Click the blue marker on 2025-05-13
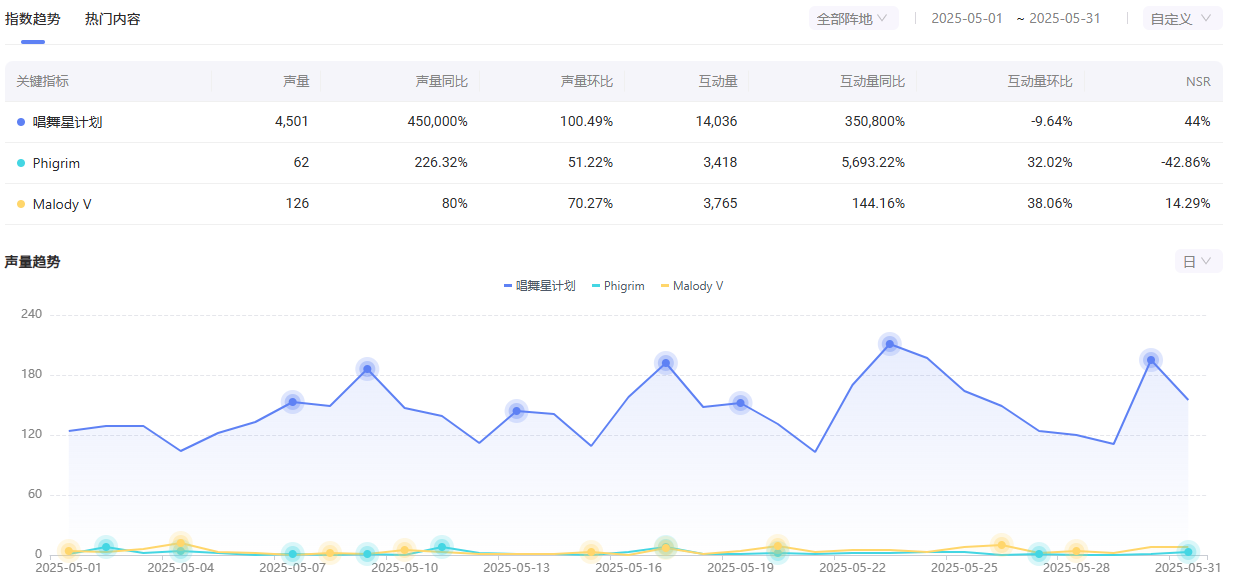The height and width of the screenshot is (585, 1239). pos(516,410)
